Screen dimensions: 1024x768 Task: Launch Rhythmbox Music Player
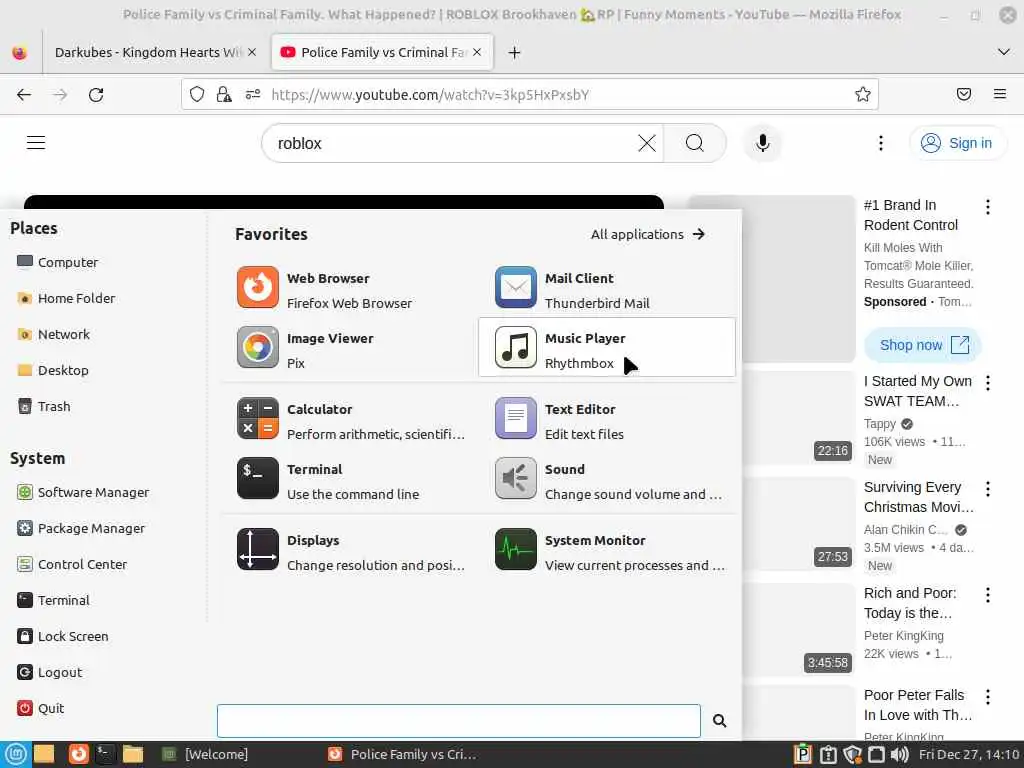pos(607,347)
